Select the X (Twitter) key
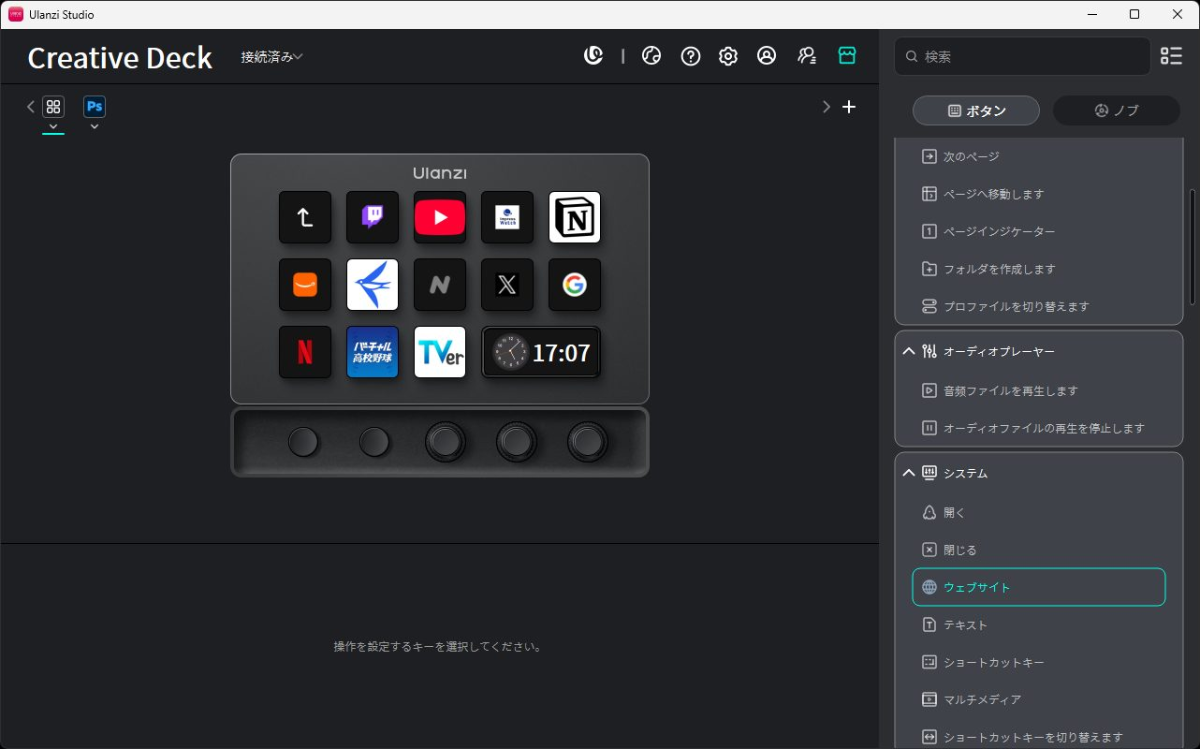The height and width of the screenshot is (749, 1200). pos(507,285)
